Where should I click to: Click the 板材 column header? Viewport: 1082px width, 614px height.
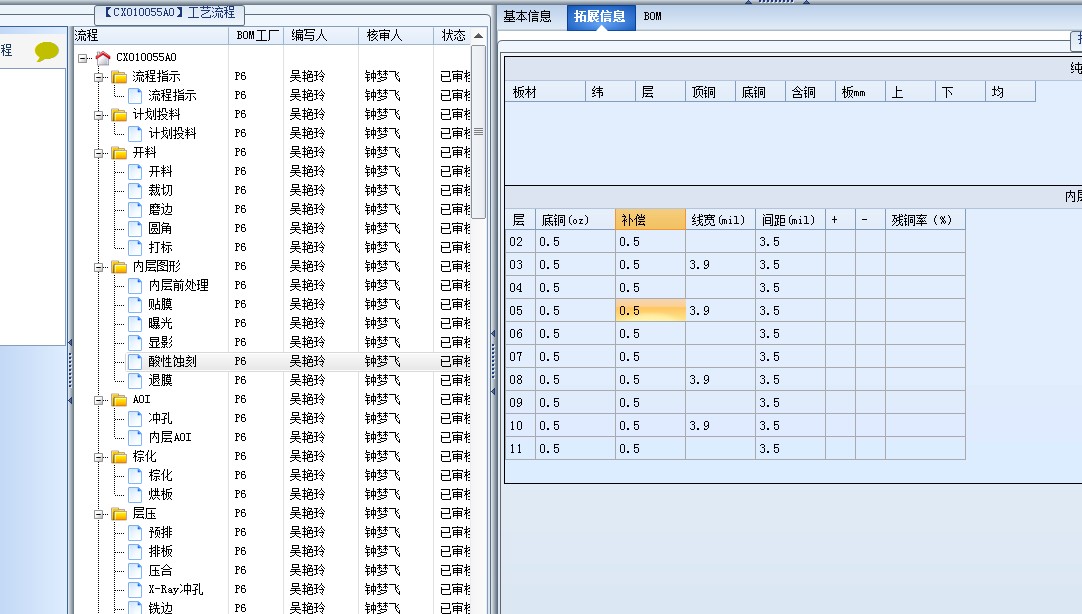point(546,92)
